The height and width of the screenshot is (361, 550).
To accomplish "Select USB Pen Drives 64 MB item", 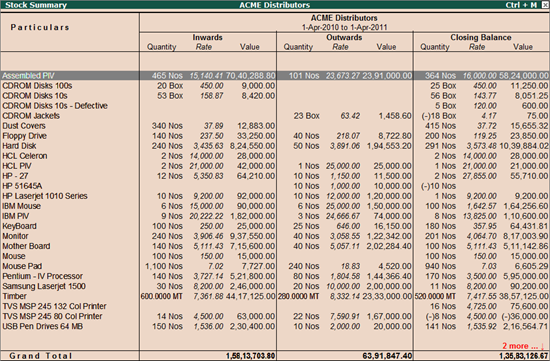I will pos(42,326).
